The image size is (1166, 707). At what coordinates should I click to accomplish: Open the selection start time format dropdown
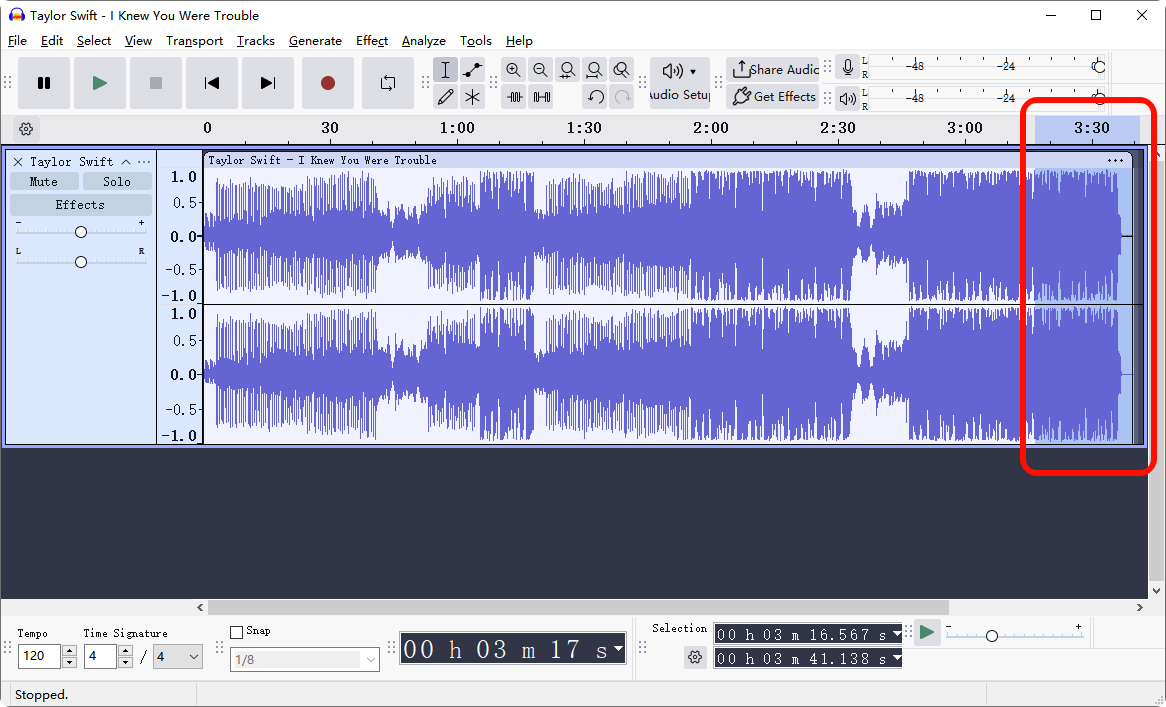[x=896, y=634]
